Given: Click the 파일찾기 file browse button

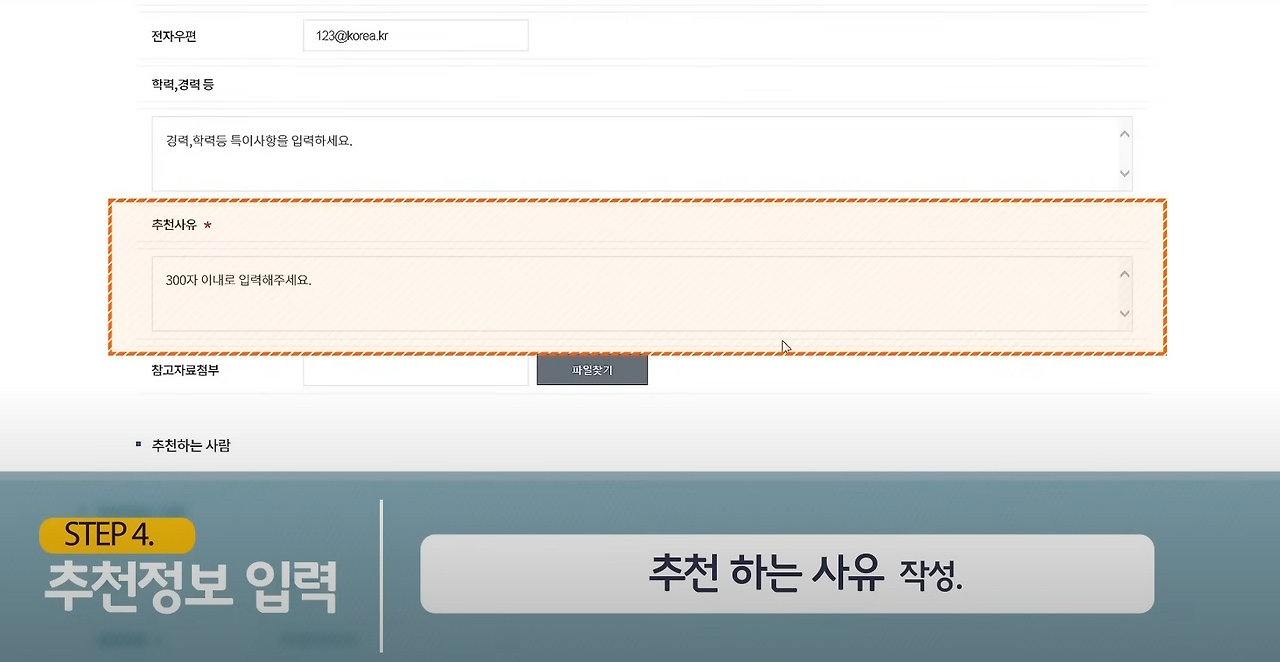Looking at the screenshot, I should click(x=591, y=369).
